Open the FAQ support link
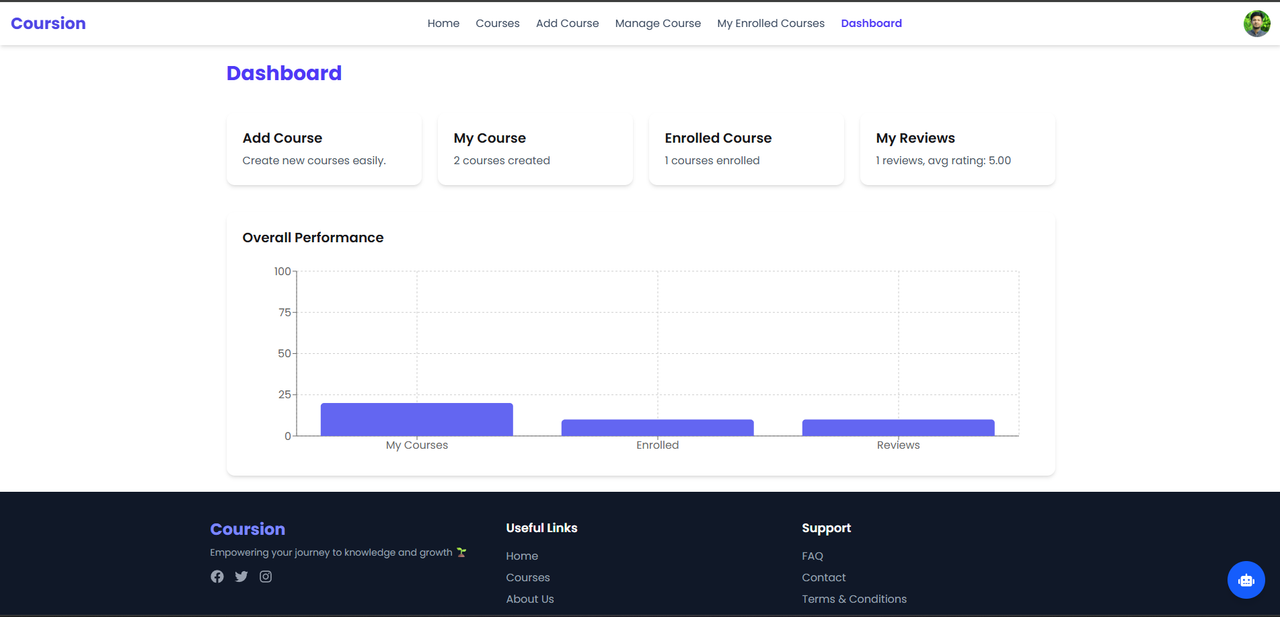Screen dimensions: 1280x617 [812, 556]
